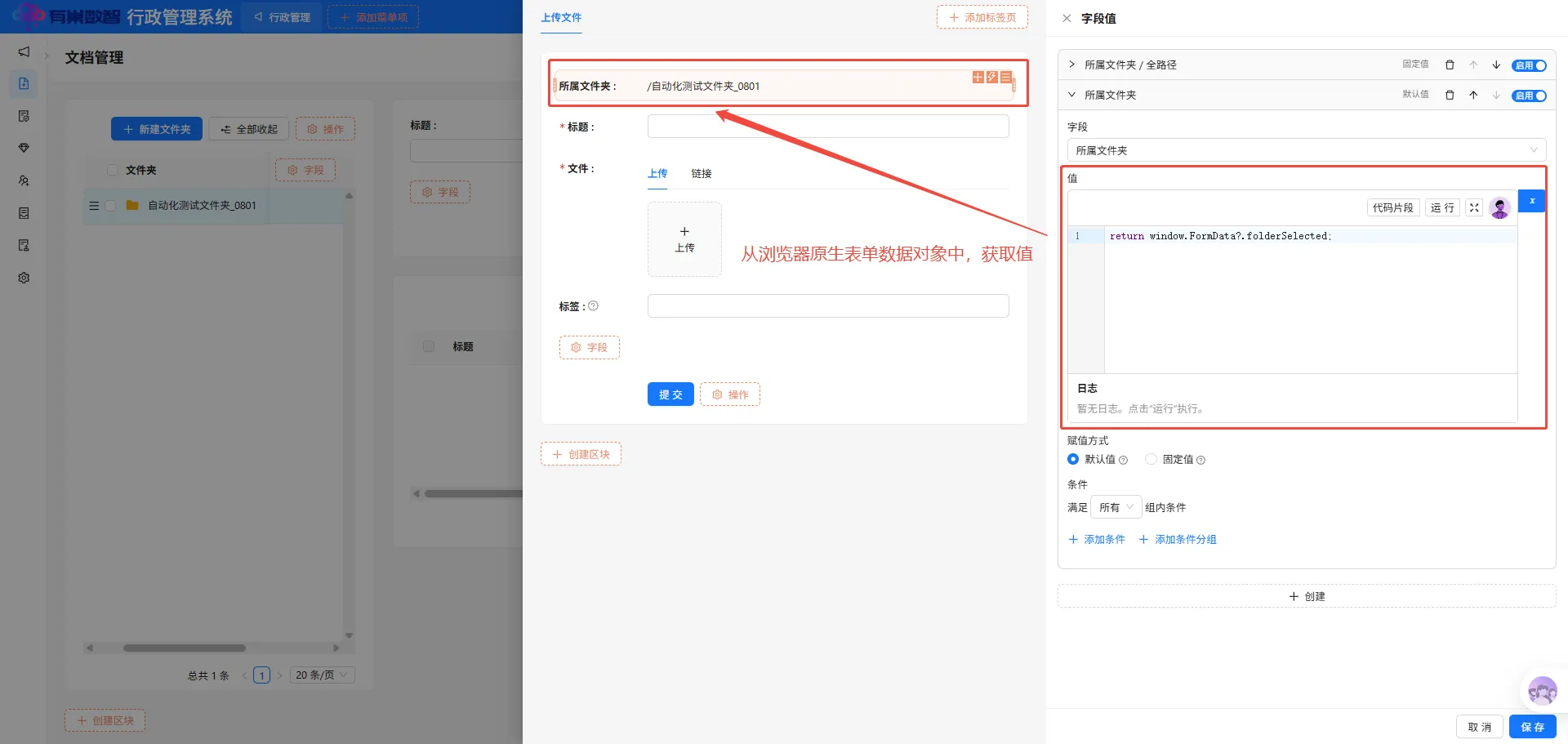
Task: Click the 全部收起 collapse all button
Action: tap(249, 129)
